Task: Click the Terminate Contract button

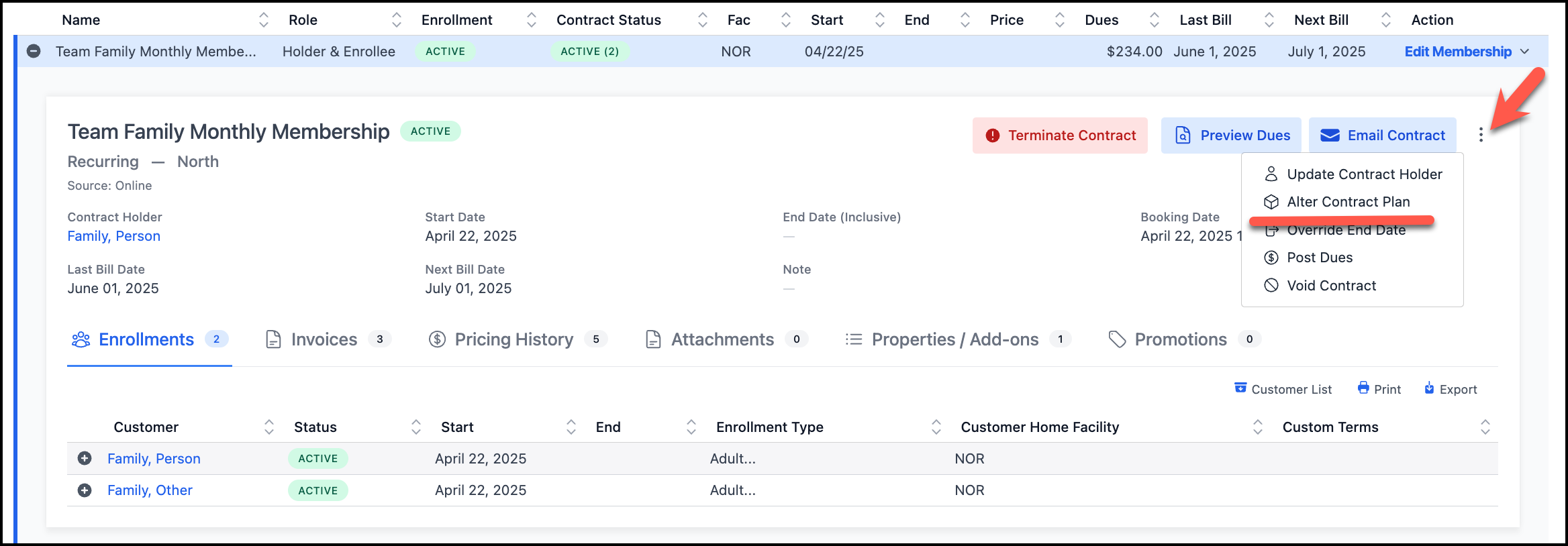Action: click(1060, 135)
